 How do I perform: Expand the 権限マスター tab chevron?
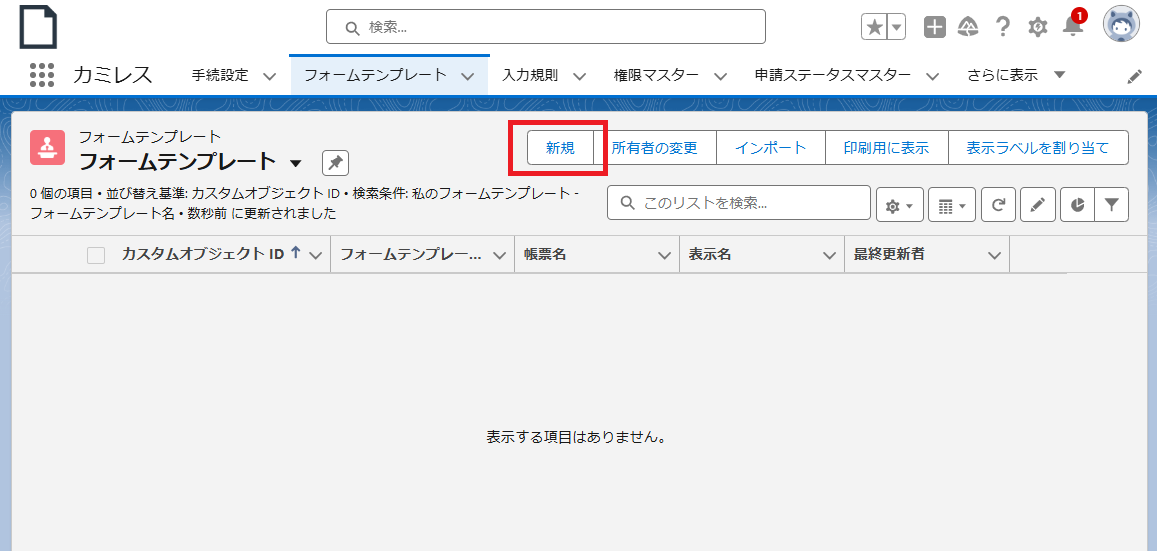(x=720, y=76)
